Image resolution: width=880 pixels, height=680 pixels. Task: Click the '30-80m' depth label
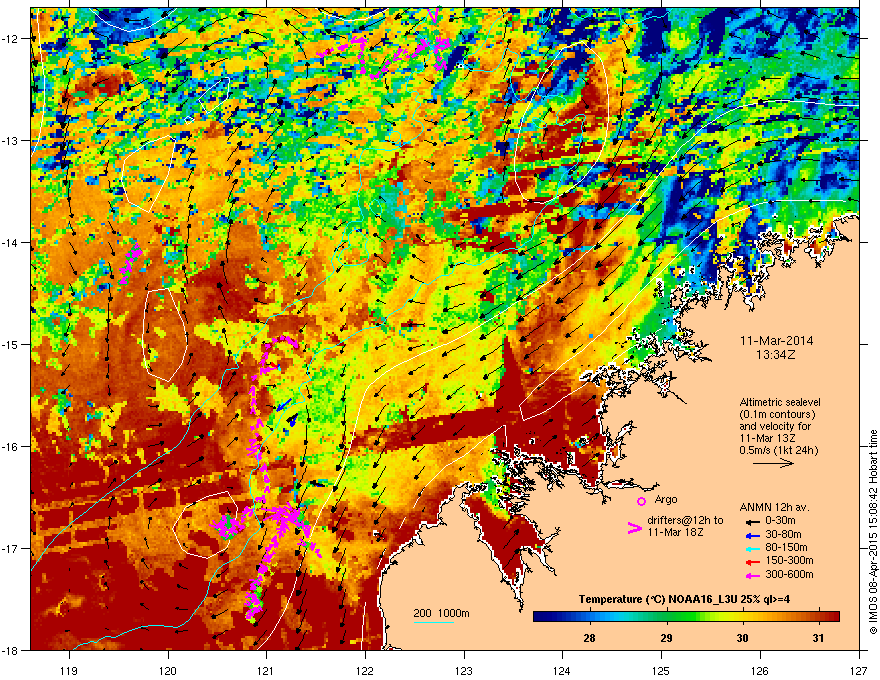(x=783, y=534)
